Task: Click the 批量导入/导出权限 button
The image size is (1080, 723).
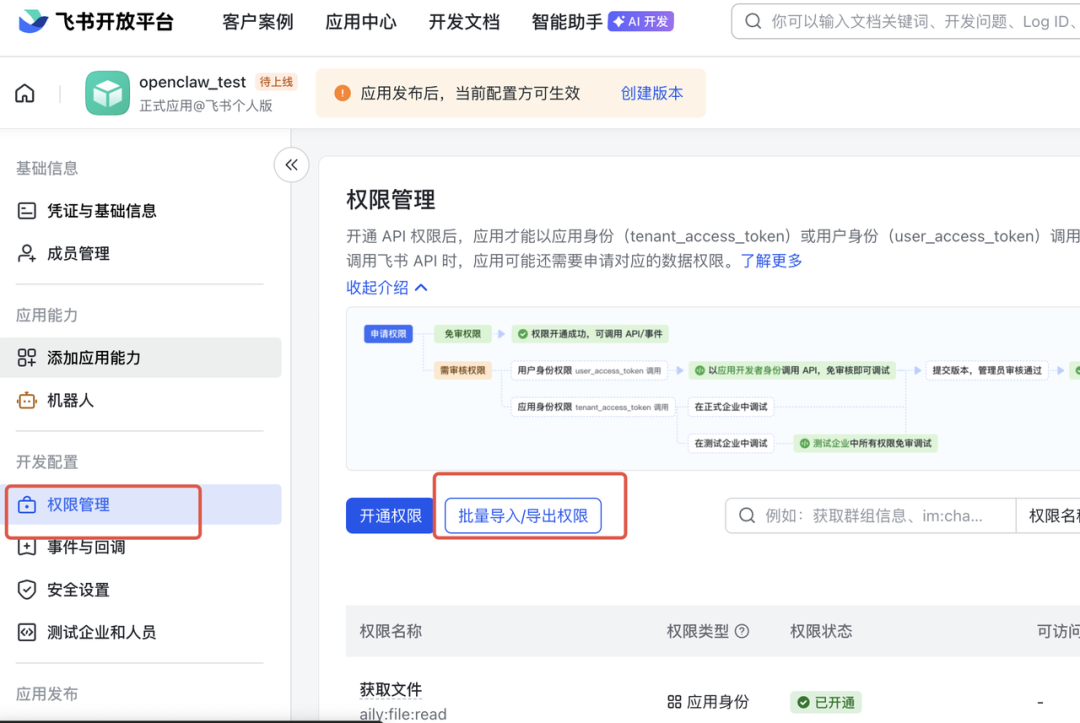Action: coord(523,516)
